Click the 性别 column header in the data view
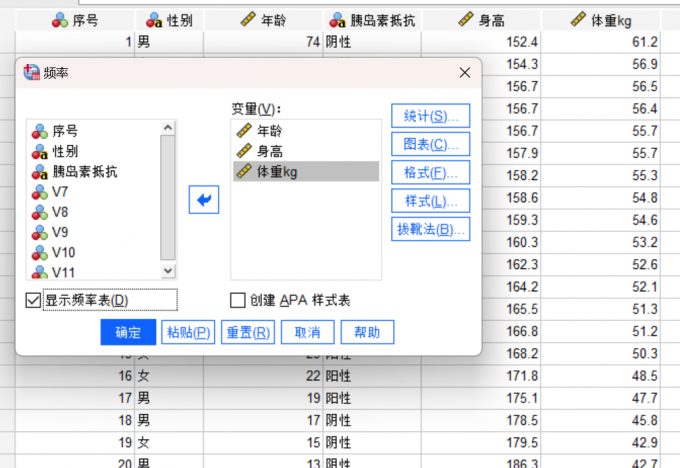680x468 pixels. 169,20
